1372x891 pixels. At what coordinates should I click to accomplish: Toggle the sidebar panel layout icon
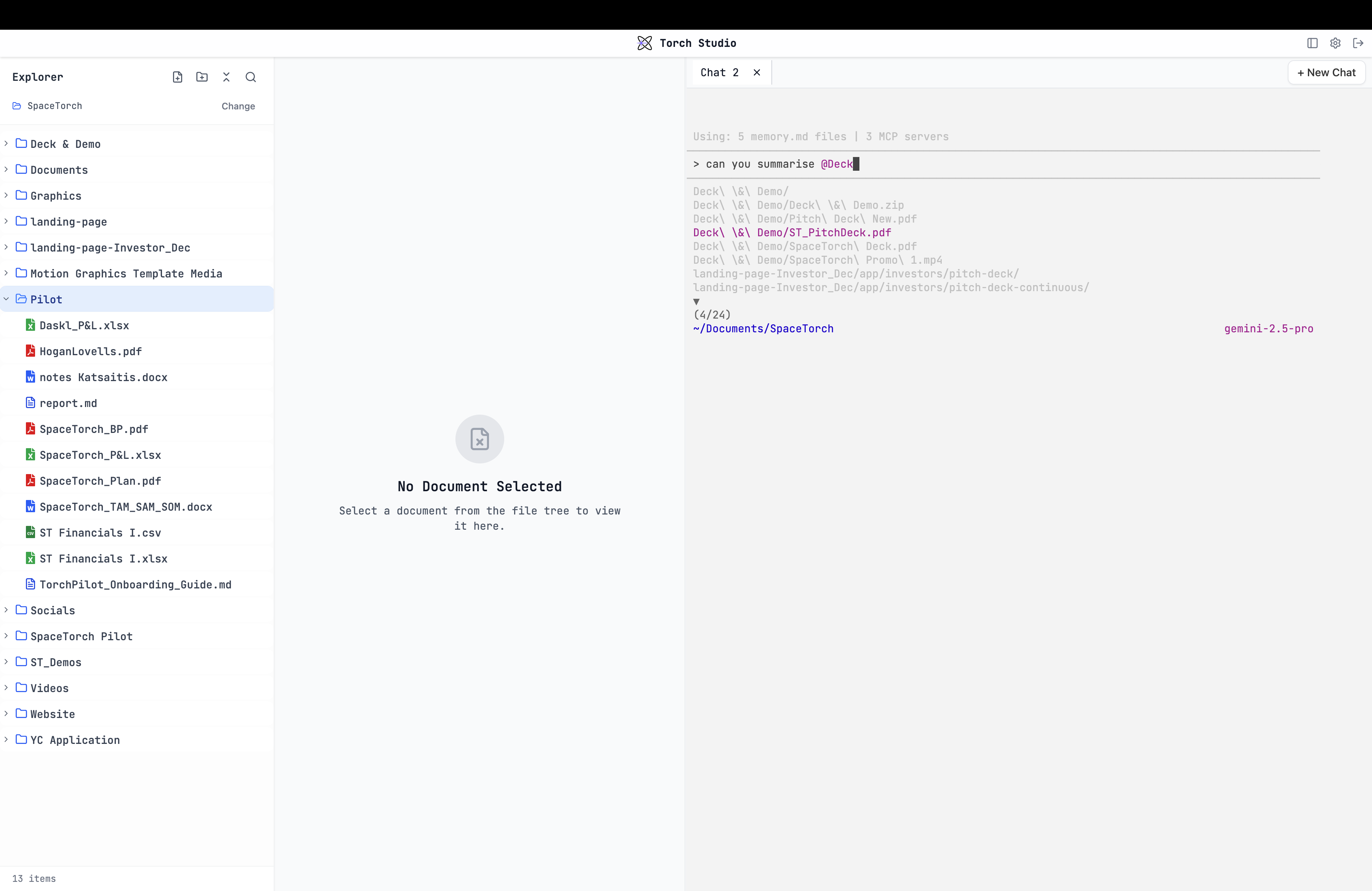(x=1313, y=43)
